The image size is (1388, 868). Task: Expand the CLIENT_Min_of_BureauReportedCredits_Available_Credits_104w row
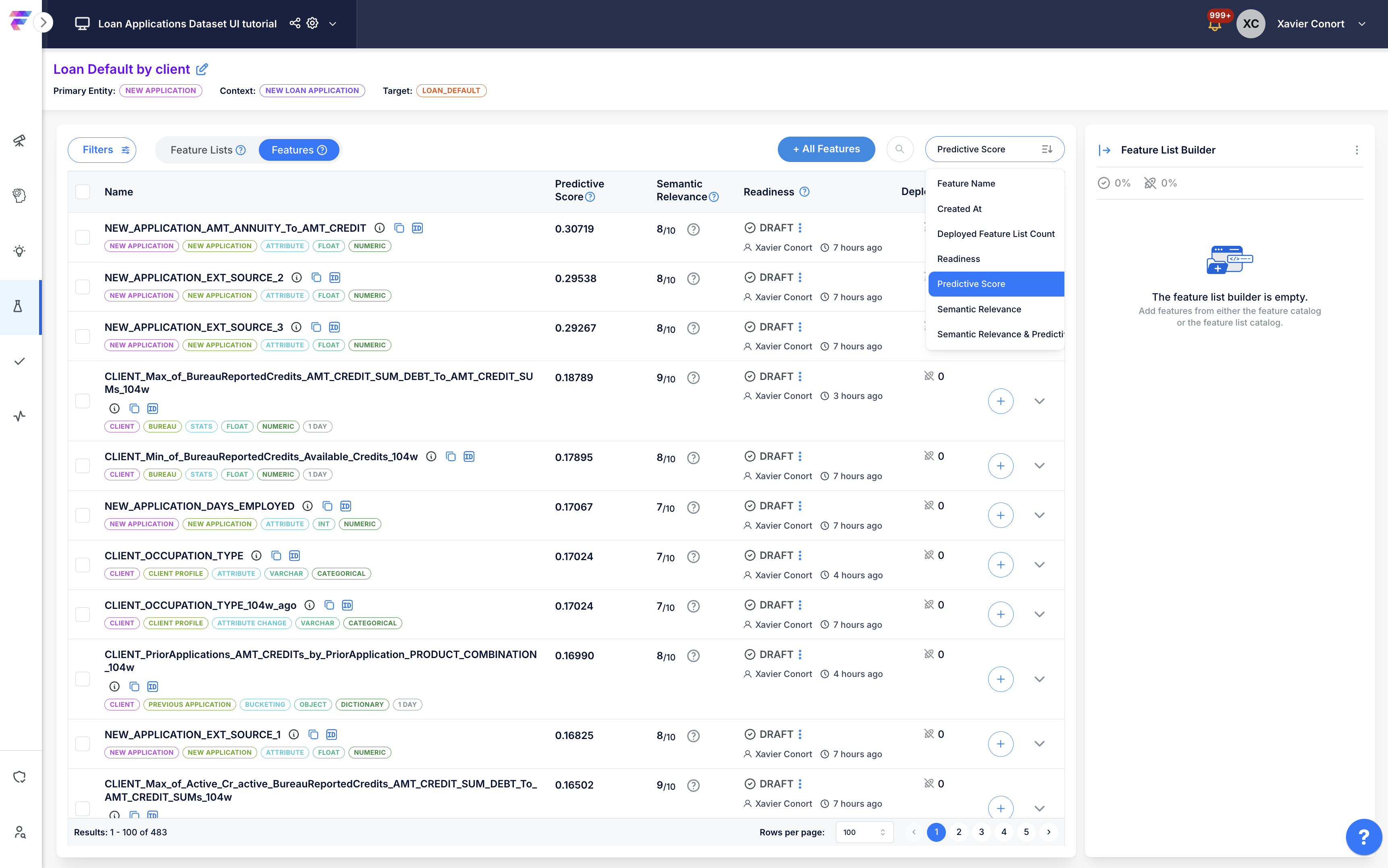pyautogui.click(x=1039, y=465)
